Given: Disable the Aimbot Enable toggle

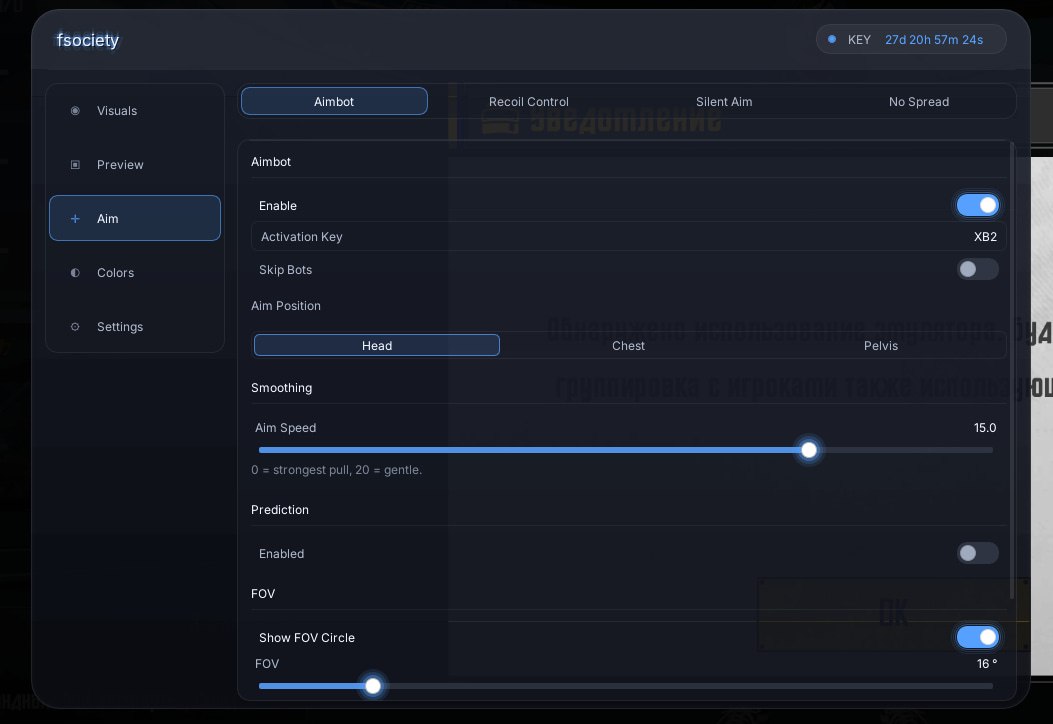Looking at the screenshot, I should pyautogui.click(x=977, y=206).
